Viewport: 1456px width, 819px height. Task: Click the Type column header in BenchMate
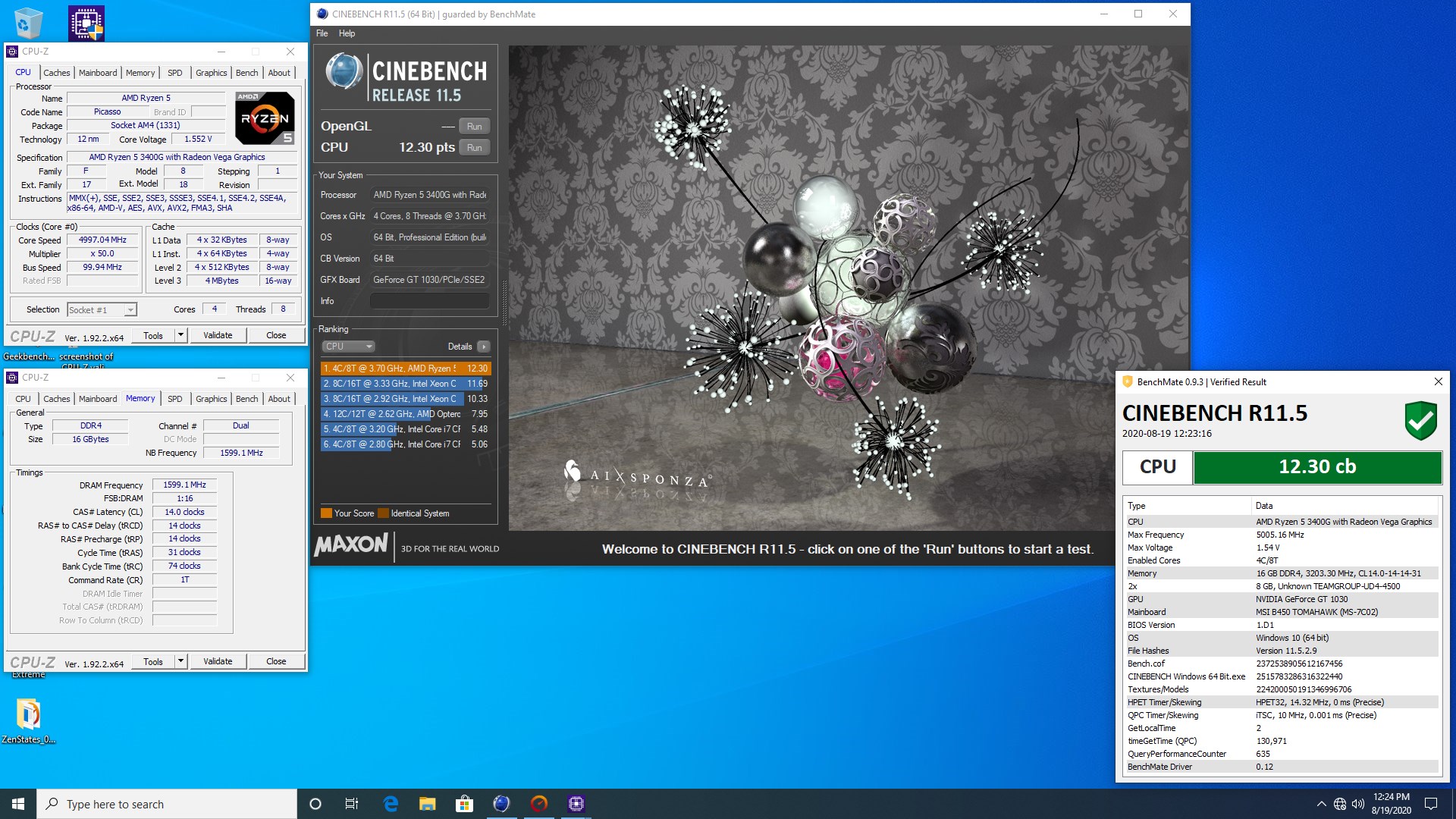coord(1187,506)
